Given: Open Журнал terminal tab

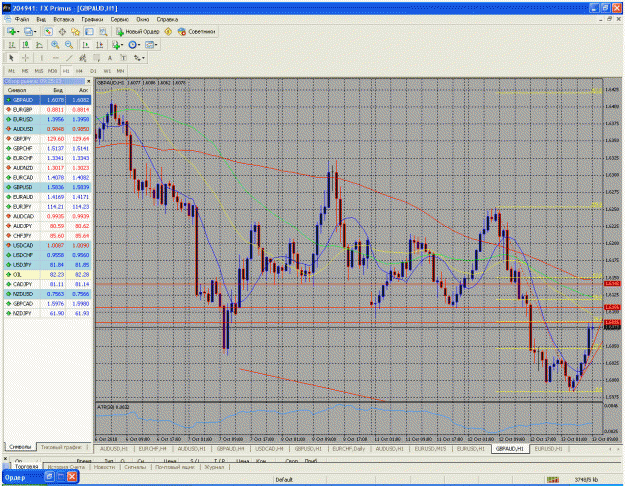Looking at the screenshot, I should [214, 467].
